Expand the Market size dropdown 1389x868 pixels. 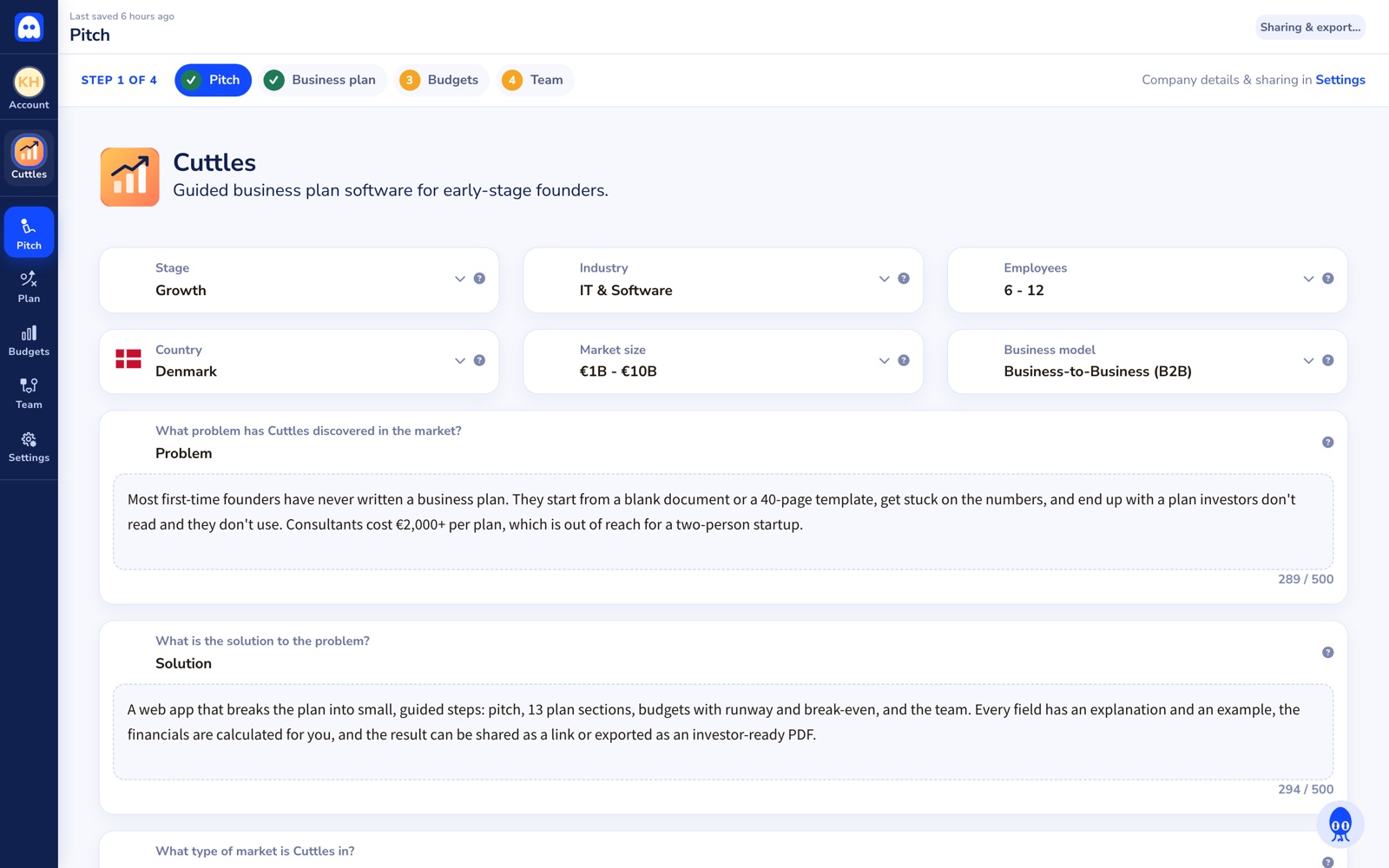pos(884,360)
